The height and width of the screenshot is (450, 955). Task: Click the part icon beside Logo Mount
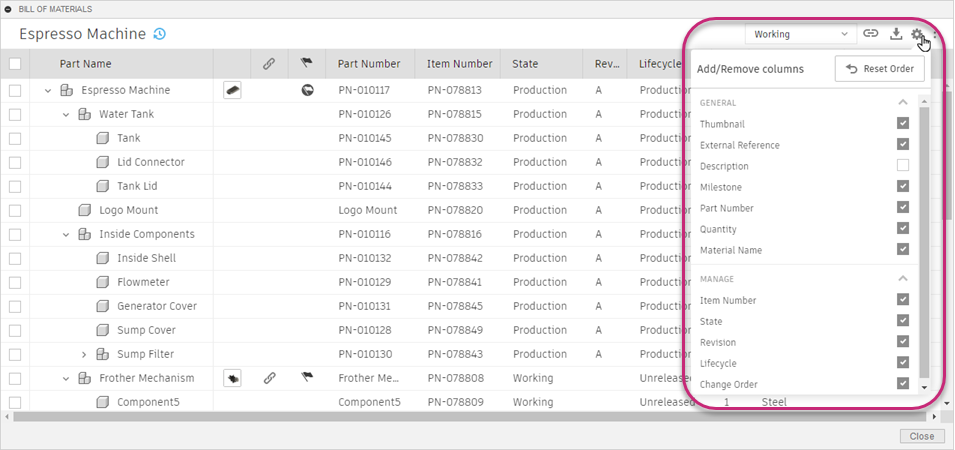click(85, 210)
